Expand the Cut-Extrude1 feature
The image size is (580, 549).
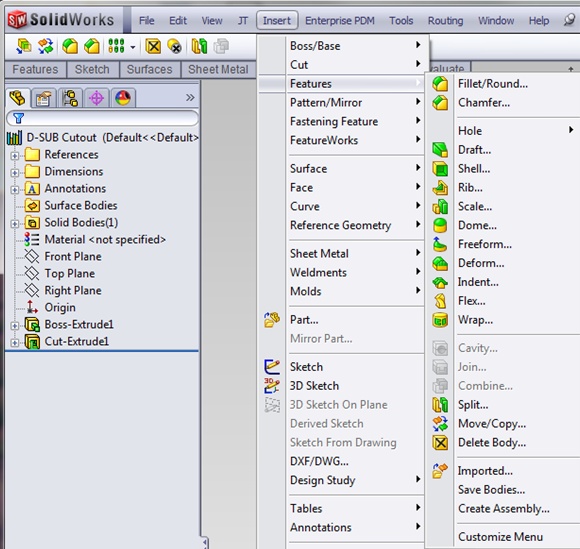(x=14, y=343)
